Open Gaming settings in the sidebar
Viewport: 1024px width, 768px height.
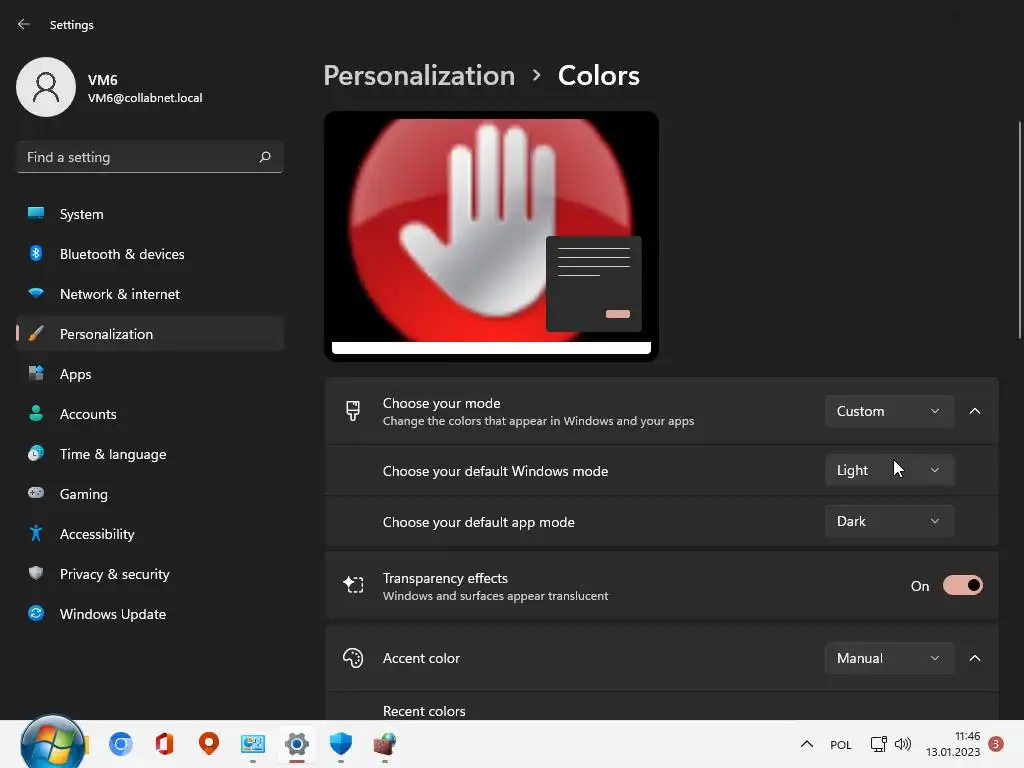pos(150,494)
